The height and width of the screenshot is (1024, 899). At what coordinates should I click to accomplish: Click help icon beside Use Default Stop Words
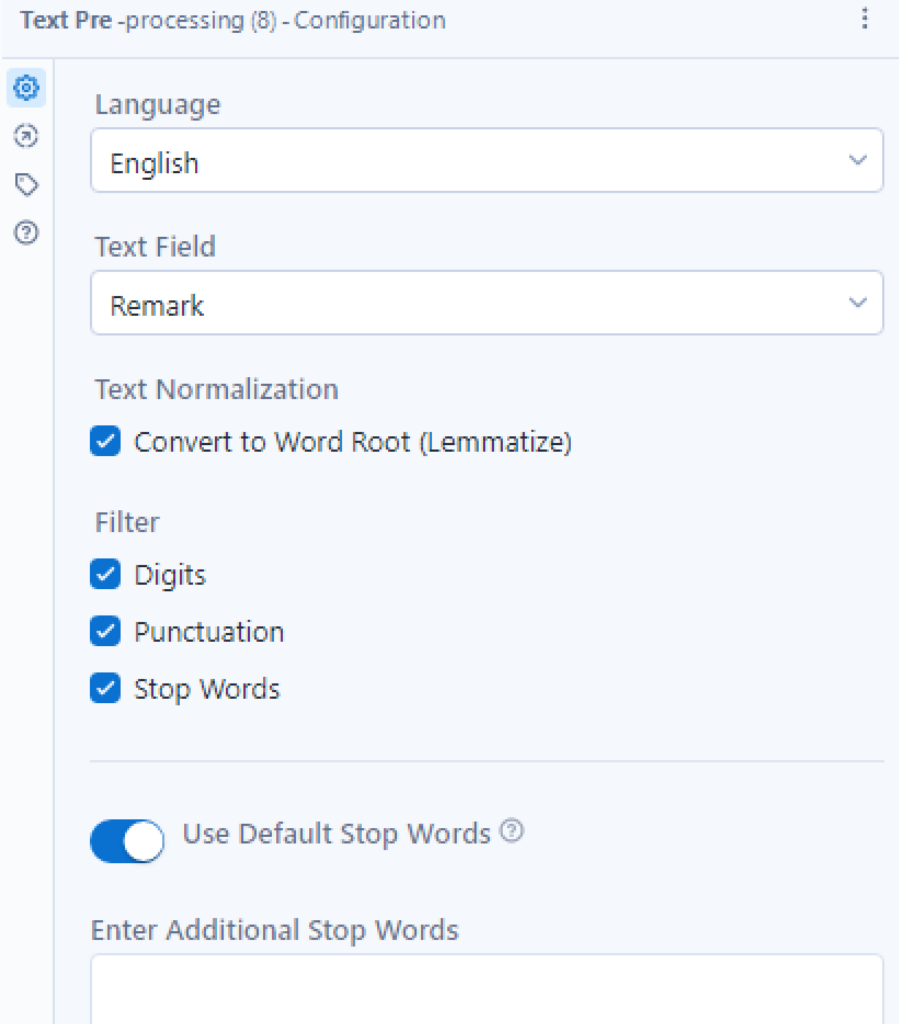512,831
